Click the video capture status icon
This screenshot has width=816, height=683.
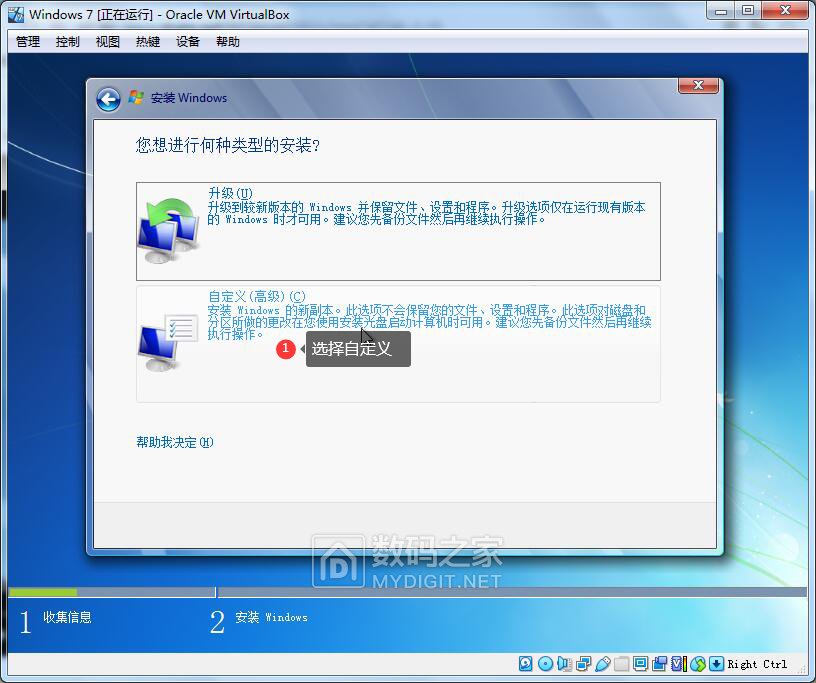(659, 664)
